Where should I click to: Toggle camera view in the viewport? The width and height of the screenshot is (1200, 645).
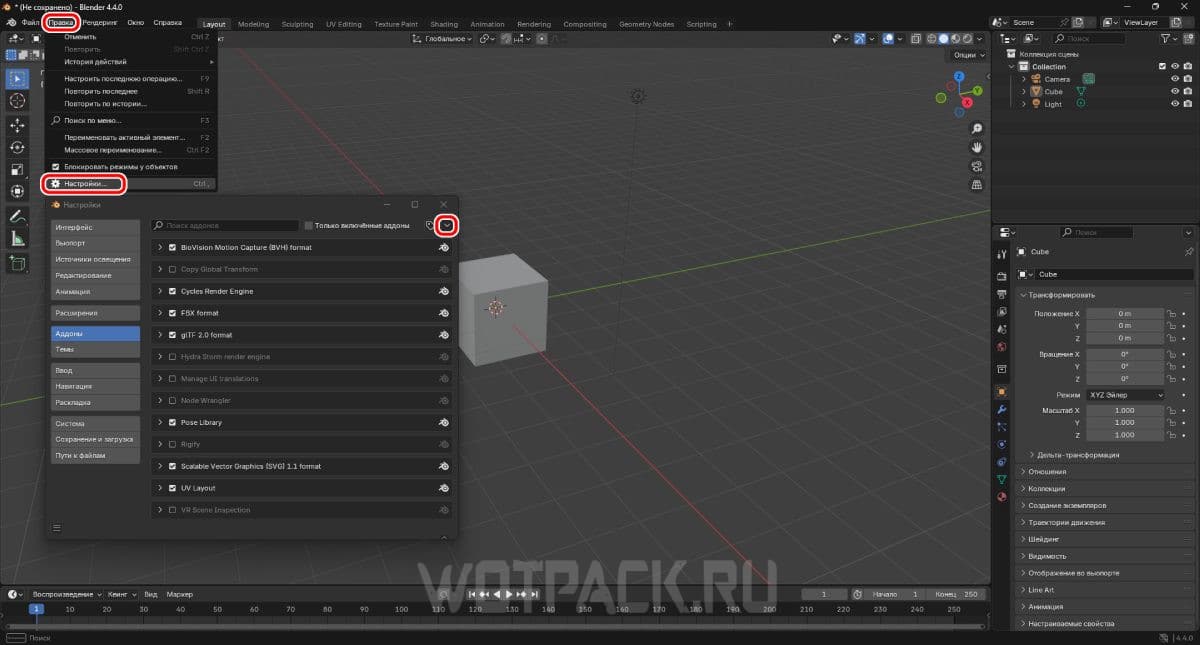[977, 165]
